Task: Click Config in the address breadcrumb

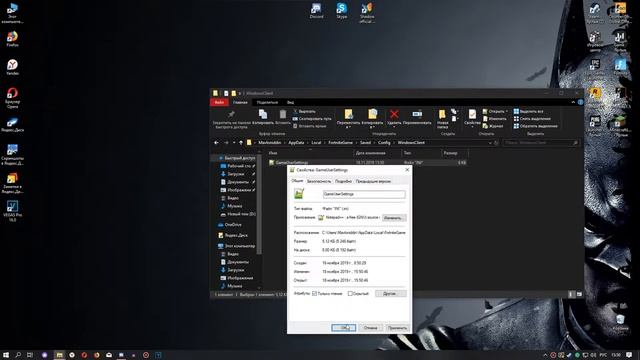Action: 384,143
